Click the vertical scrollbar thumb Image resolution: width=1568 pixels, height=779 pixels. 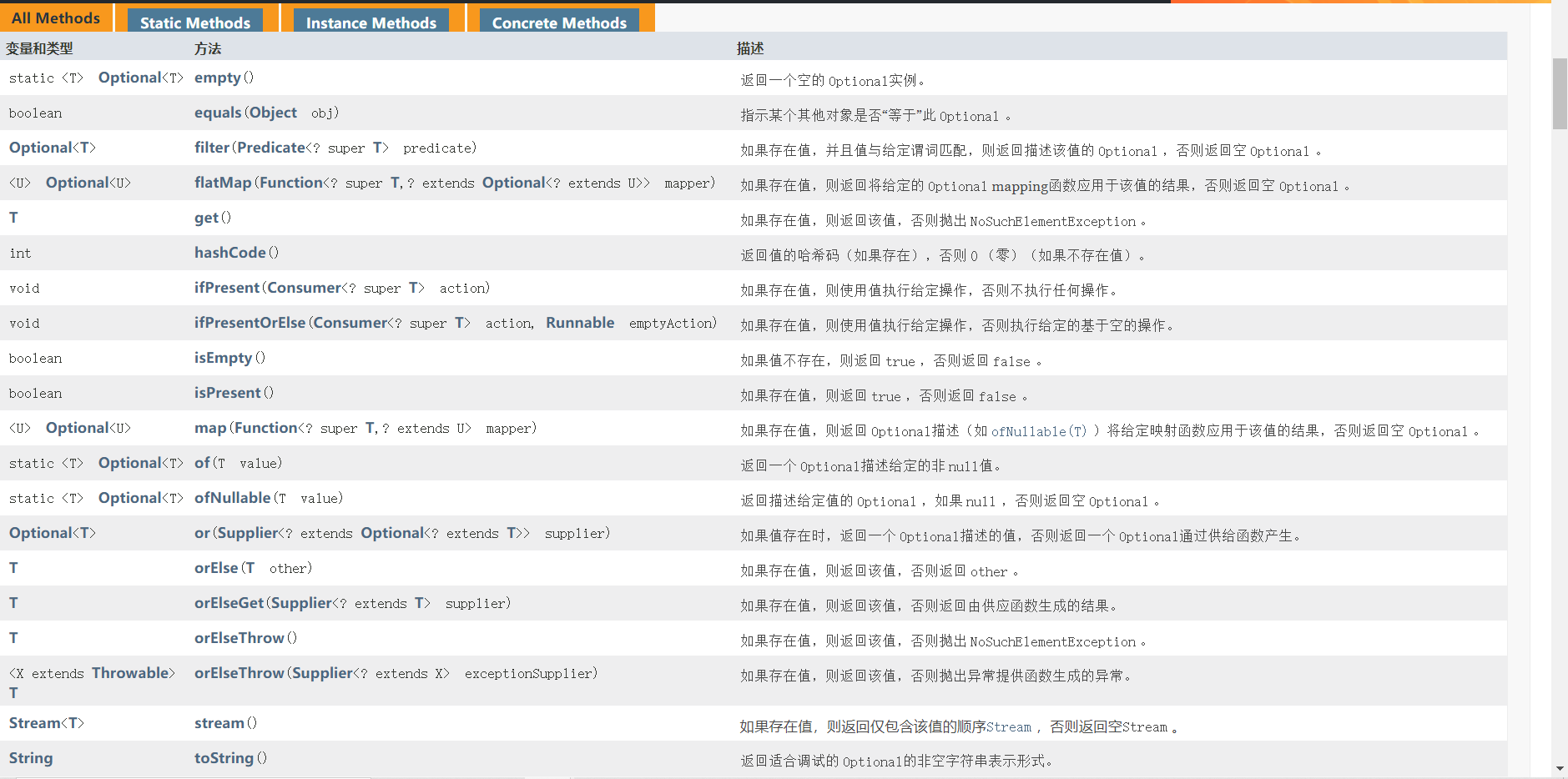[1560, 93]
